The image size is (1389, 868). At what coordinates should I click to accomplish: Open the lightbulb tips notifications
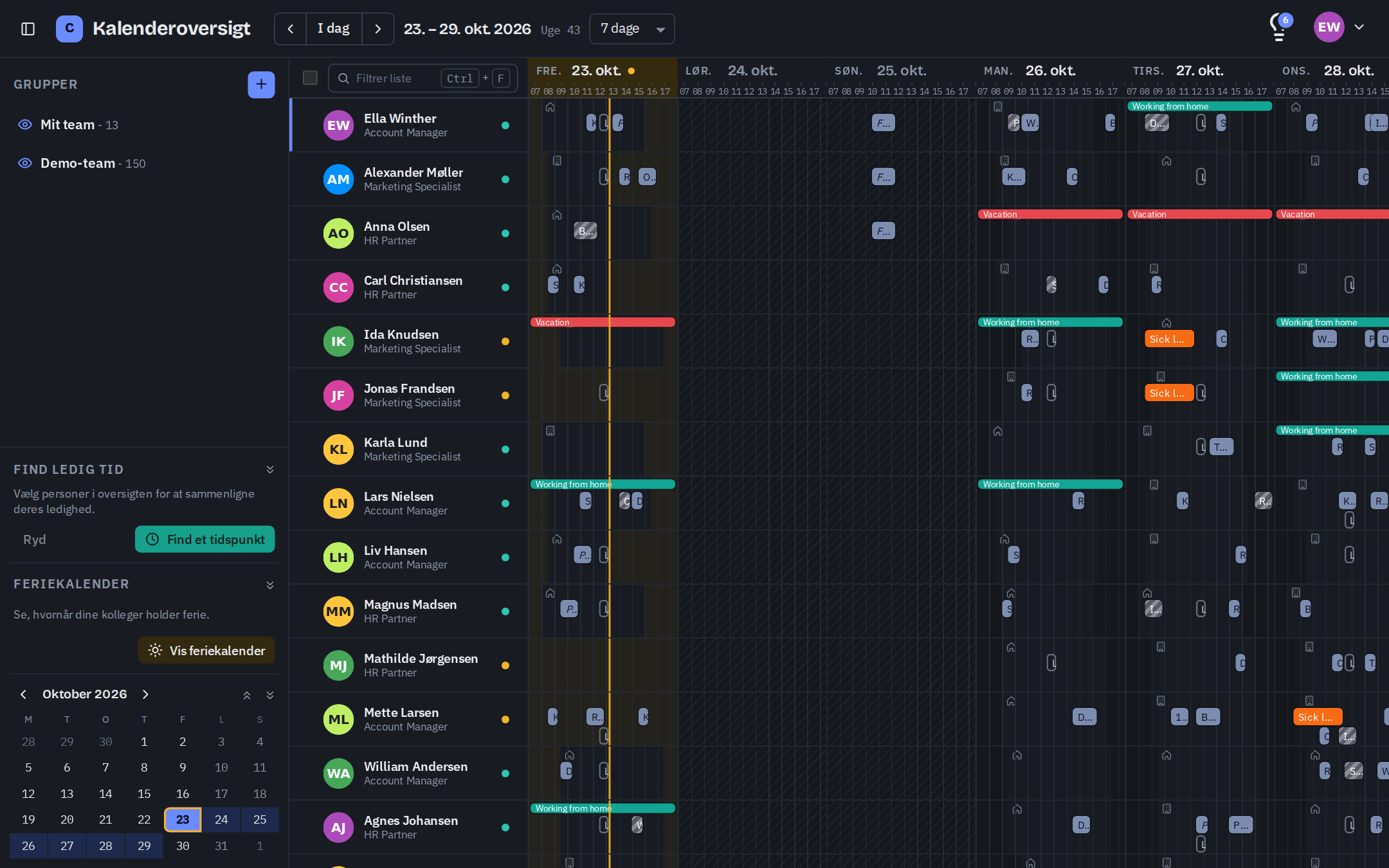1280,28
